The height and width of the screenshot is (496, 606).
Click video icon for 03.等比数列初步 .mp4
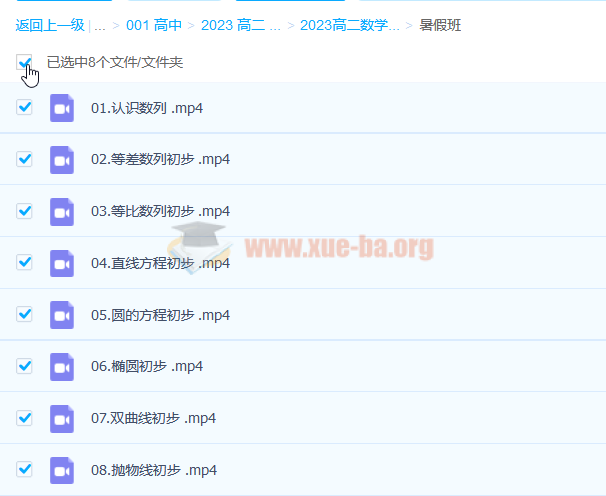coord(62,211)
